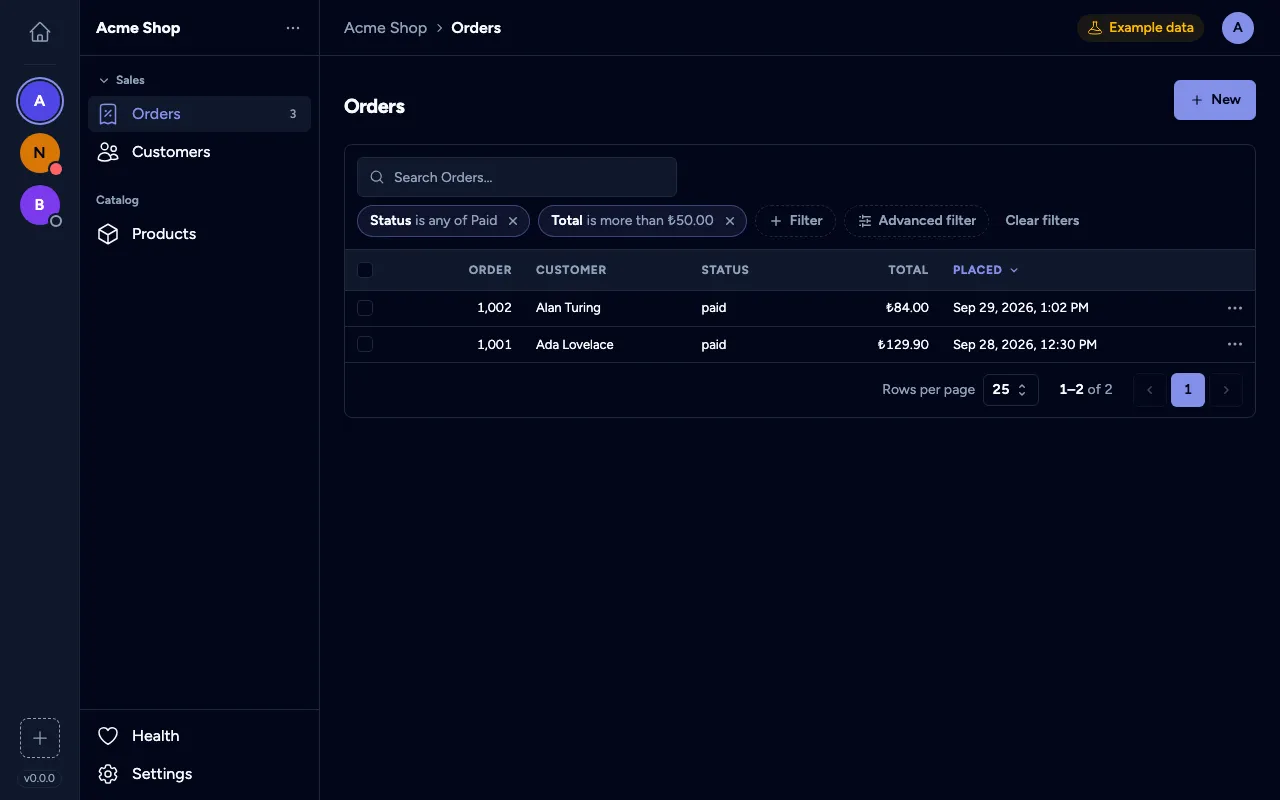Sort by the Customer column header
Viewport: 1280px width, 800px height.
click(571, 270)
